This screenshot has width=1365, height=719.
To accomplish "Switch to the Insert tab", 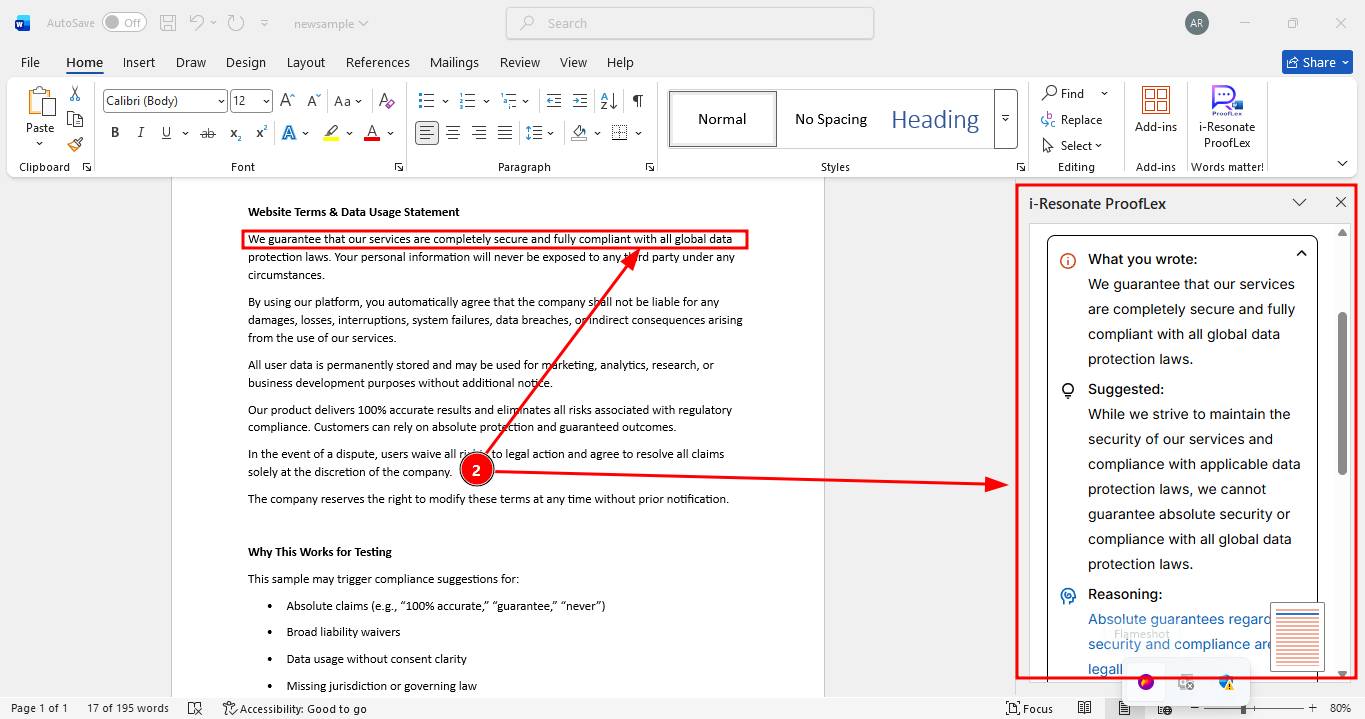I will pyautogui.click(x=138, y=62).
